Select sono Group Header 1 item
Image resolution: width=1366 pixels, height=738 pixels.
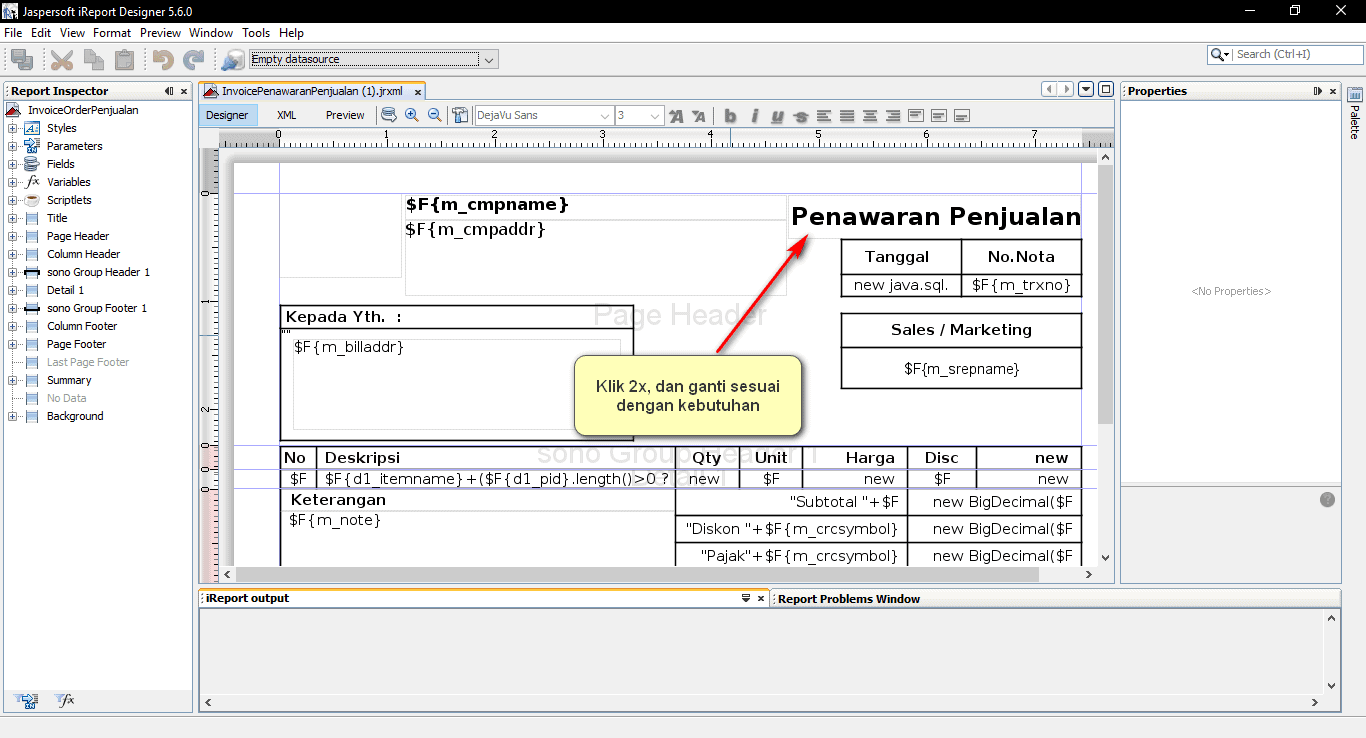[98, 272]
